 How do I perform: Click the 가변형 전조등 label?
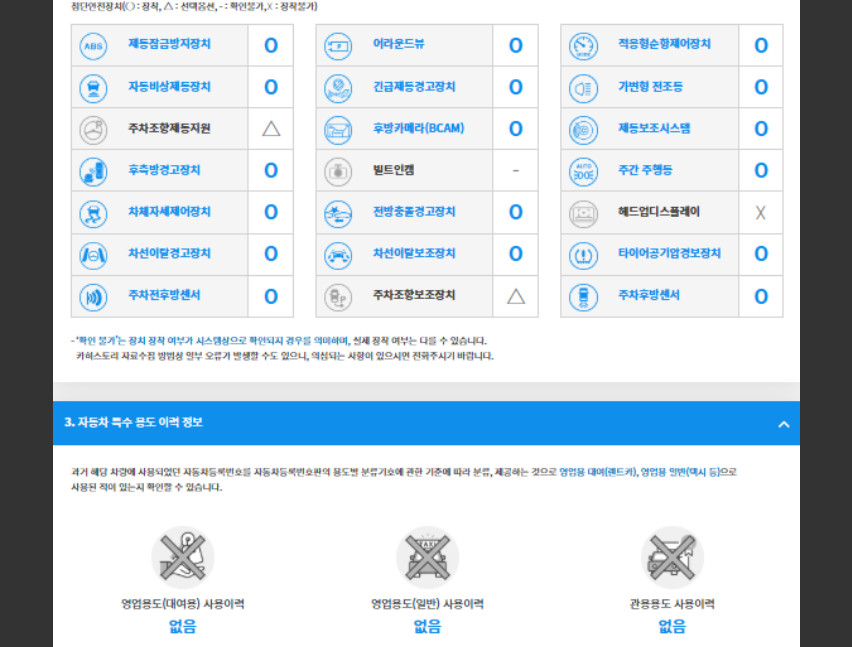(650, 87)
